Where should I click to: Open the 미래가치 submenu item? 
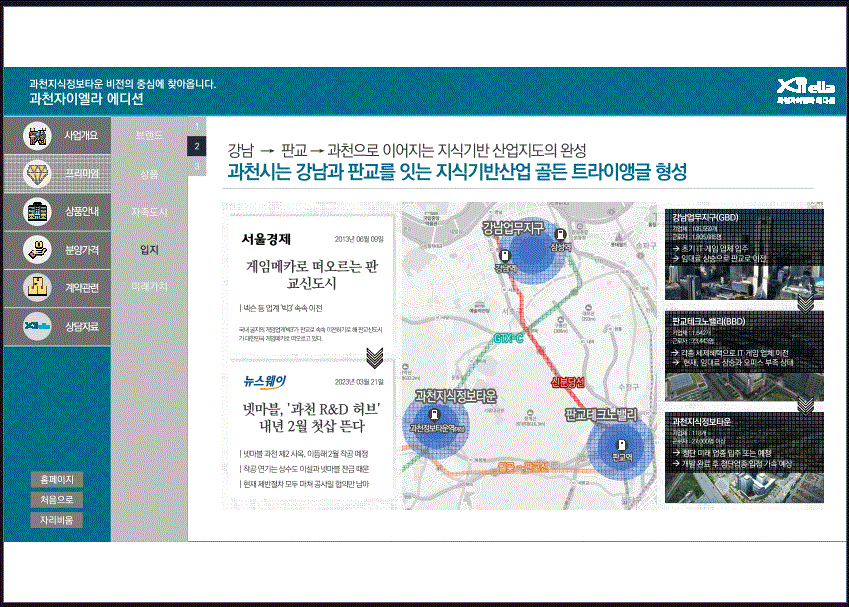click(149, 286)
